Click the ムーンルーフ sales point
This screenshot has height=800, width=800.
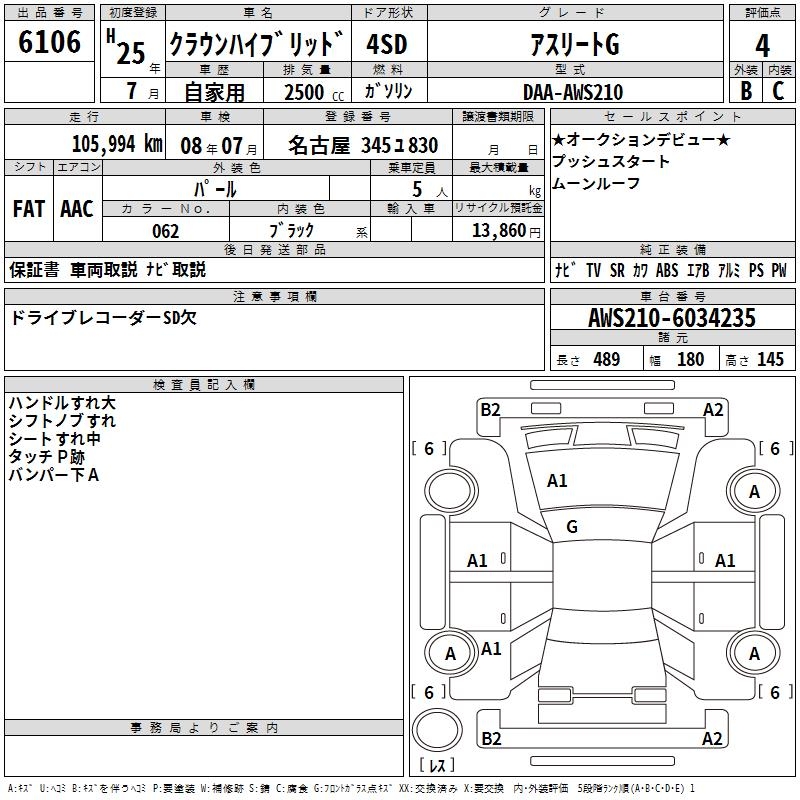596,183
